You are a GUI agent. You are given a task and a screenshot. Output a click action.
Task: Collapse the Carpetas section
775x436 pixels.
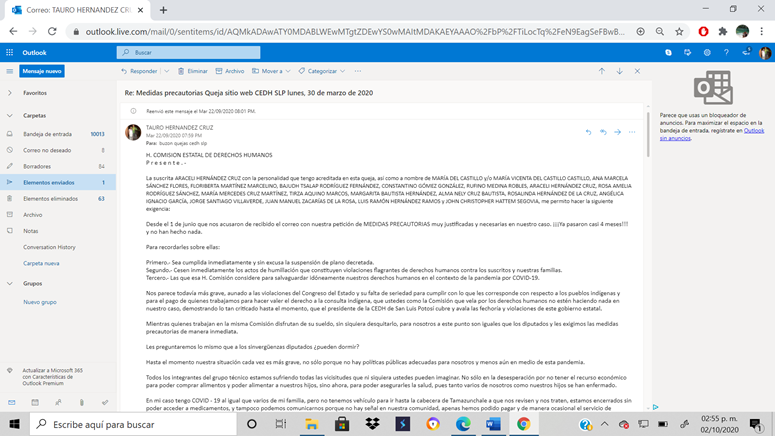tap(9, 116)
